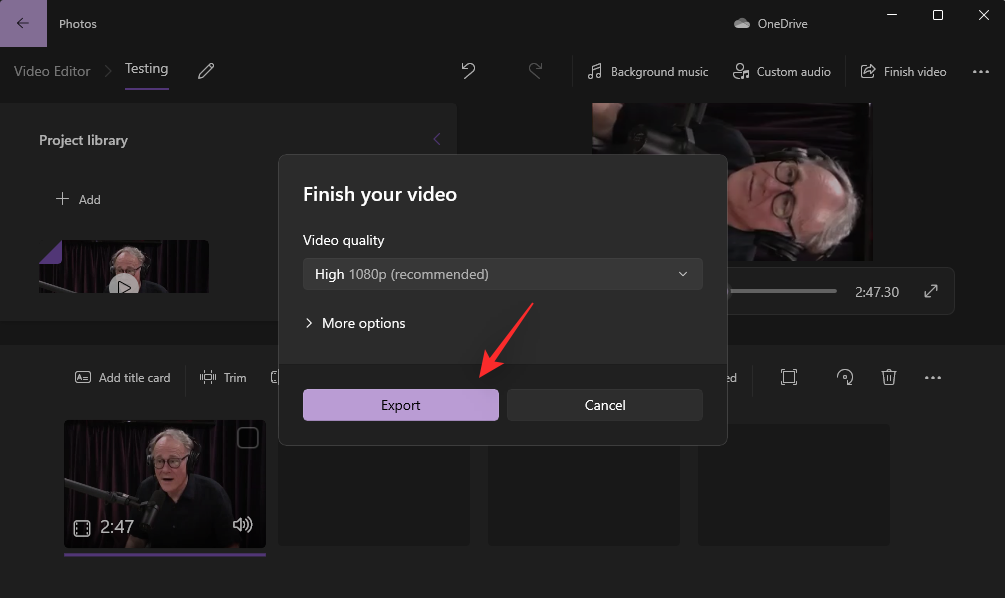This screenshot has width=1005, height=598.
Task: Open the top toolbar more options menu
Action: point(981,71)
